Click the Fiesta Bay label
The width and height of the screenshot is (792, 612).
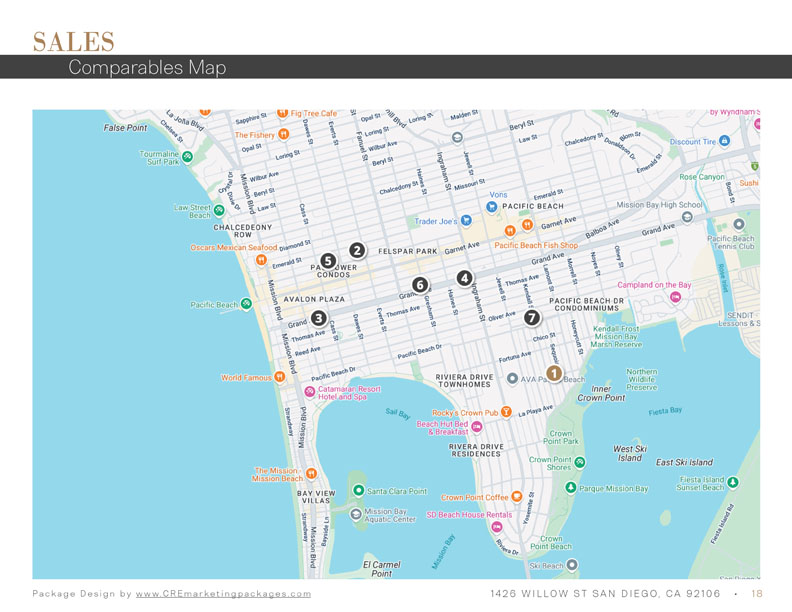pos(665,411)
